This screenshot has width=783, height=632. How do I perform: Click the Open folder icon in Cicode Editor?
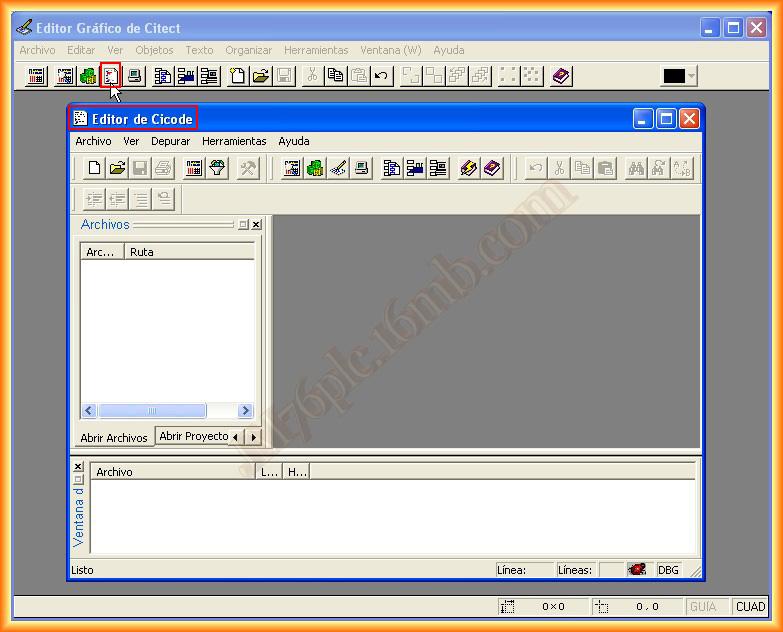pyautogui.click(x=117, y=168)
